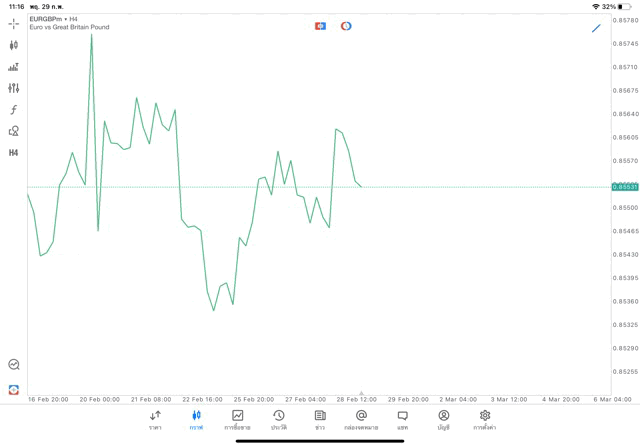Open the Mailbox (กล่องจดหมาย) tab
Image resolution: width=640 pixels, height=447 pixels.
click(x=361, y=419)
